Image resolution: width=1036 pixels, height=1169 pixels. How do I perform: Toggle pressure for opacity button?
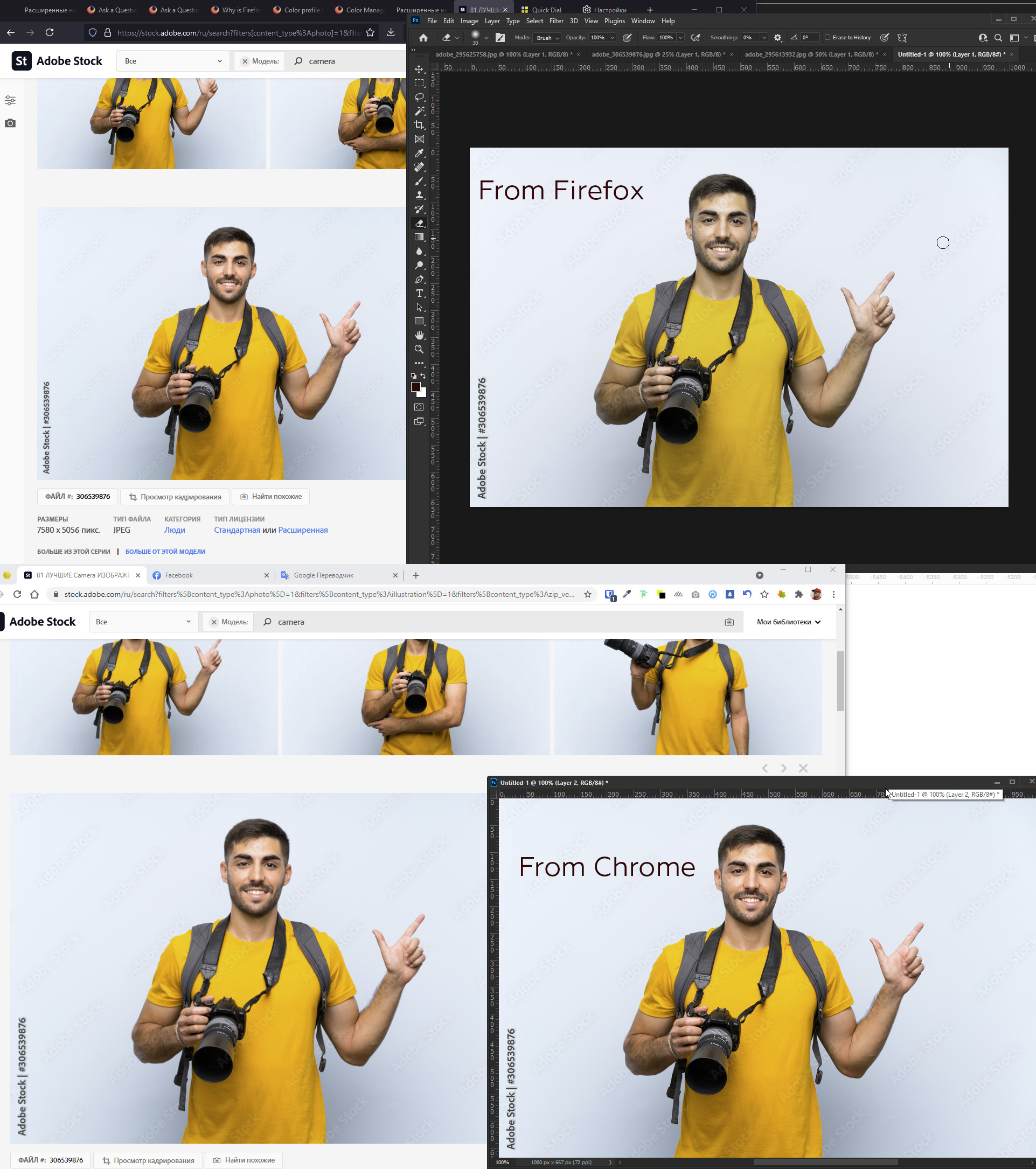click(627, 38)
